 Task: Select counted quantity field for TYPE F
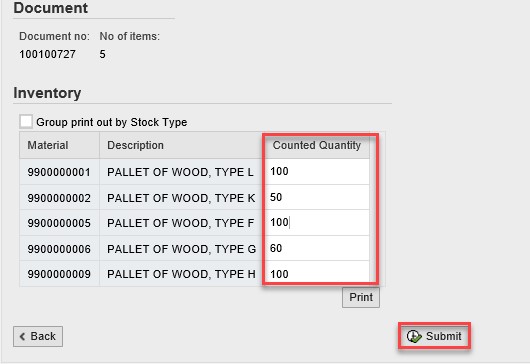[318, 222]
